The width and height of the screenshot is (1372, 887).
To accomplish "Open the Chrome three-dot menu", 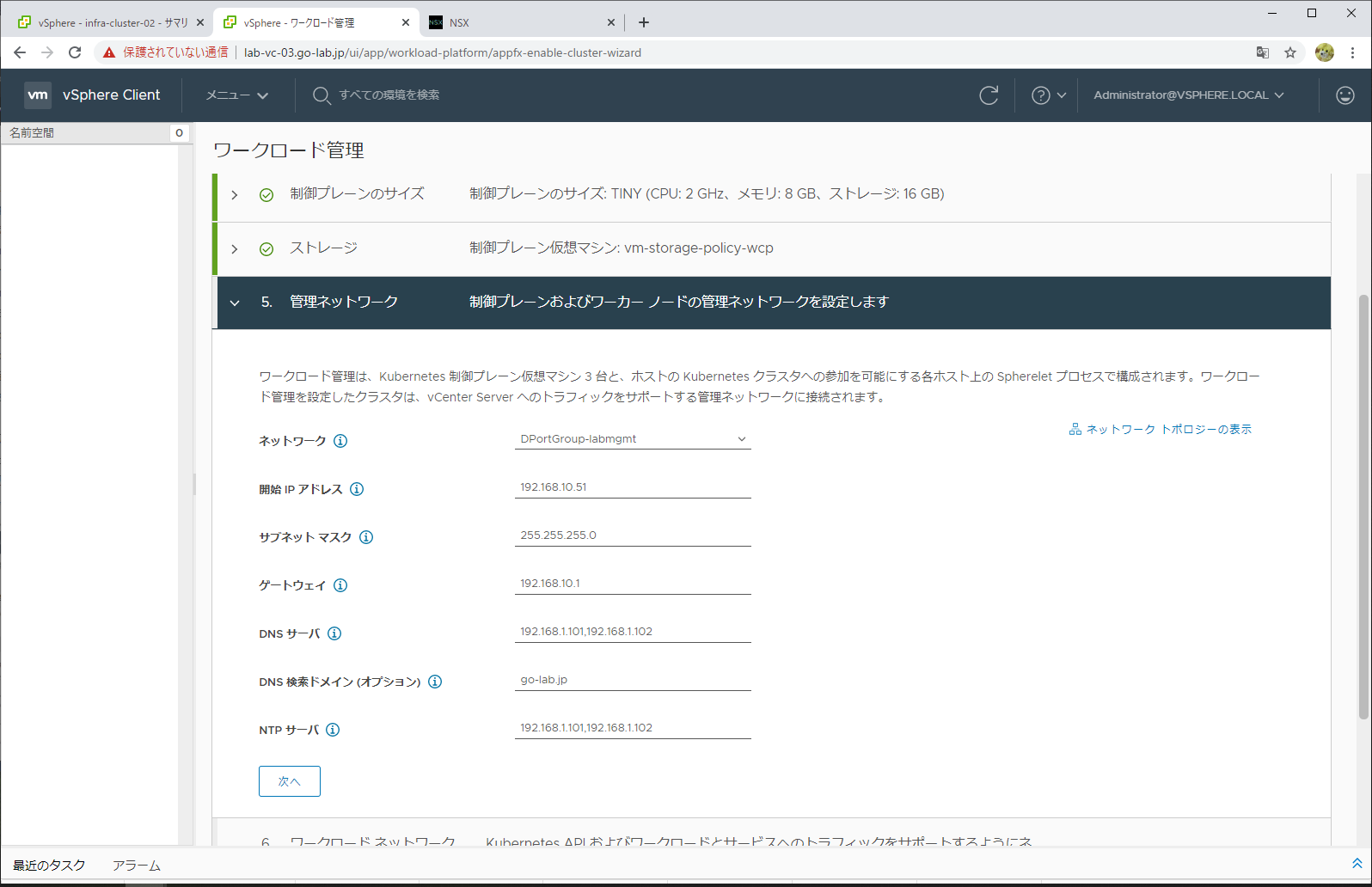I will pyautogui.click(x=1353, y=52).
